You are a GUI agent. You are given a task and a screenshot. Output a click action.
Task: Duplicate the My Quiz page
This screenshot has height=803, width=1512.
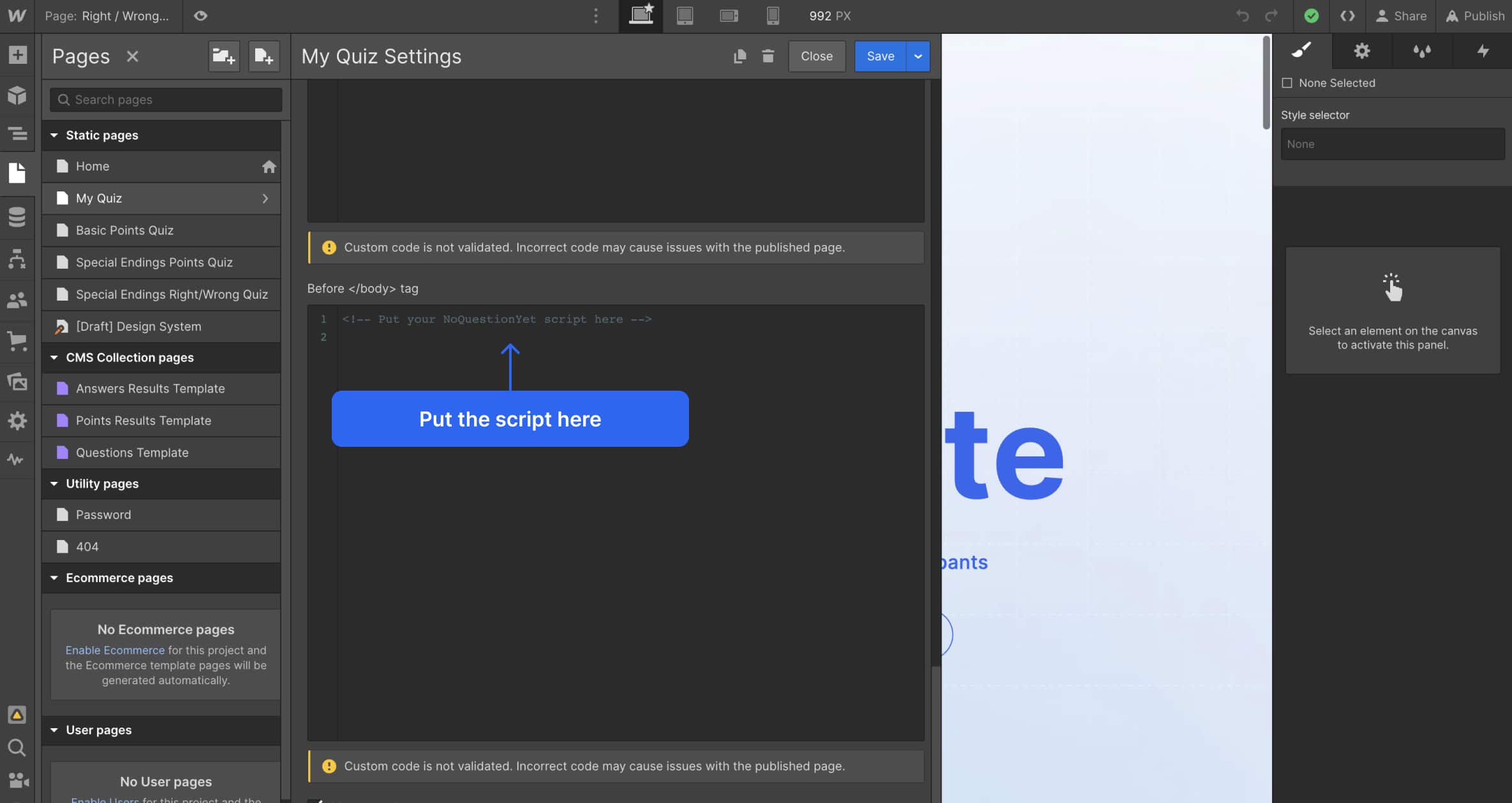739,56
